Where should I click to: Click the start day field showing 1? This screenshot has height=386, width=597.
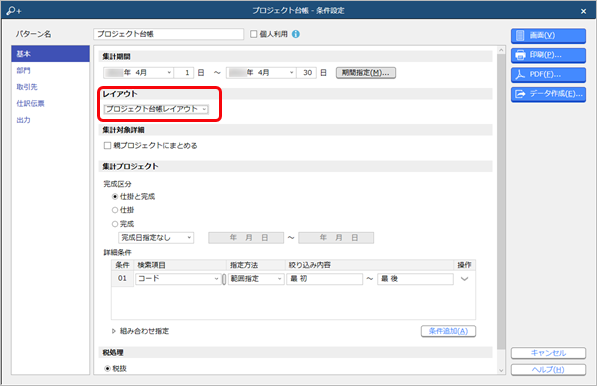tap(184, 73)
